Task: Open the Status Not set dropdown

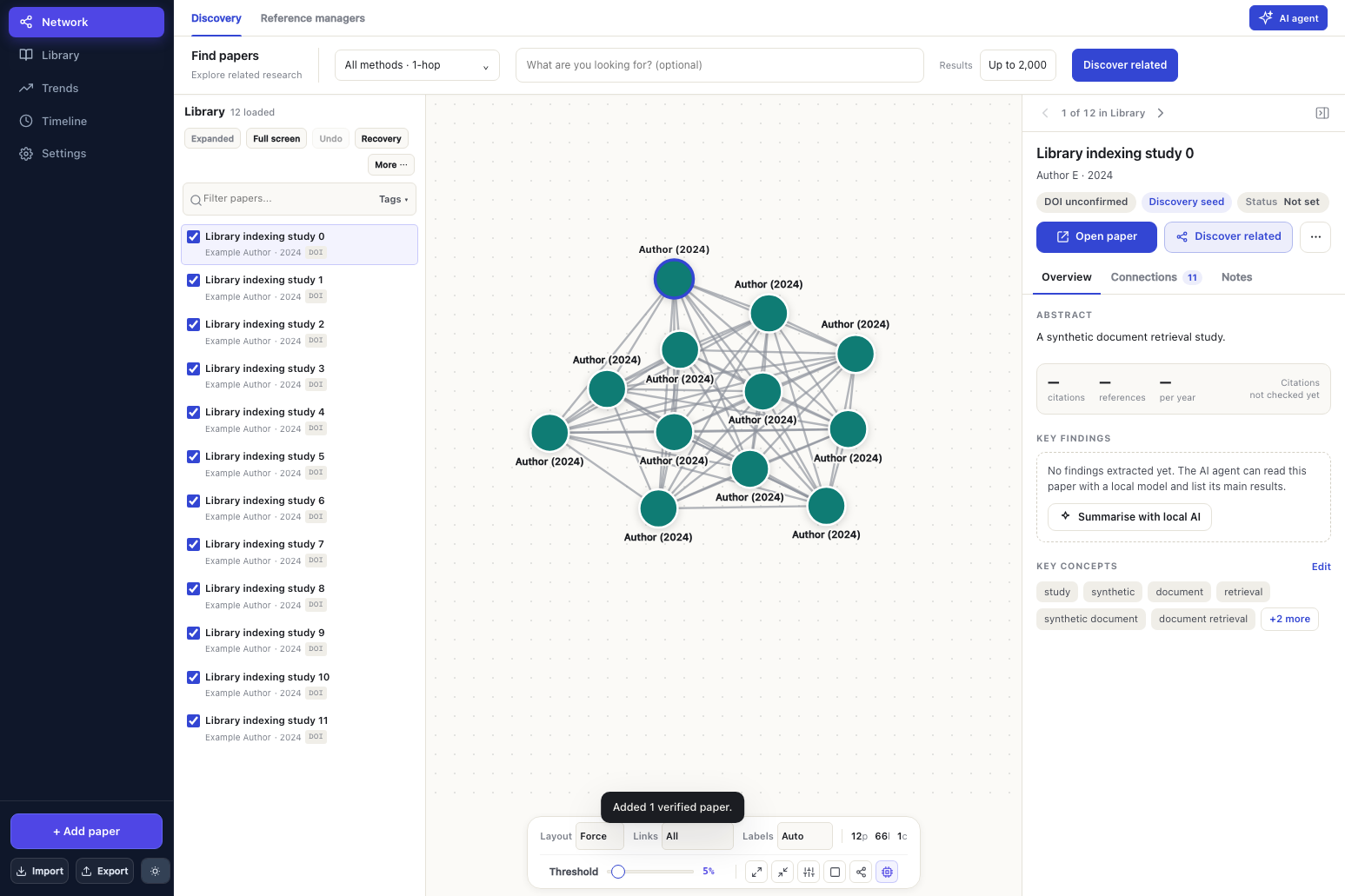Action: click(1282, 202)
